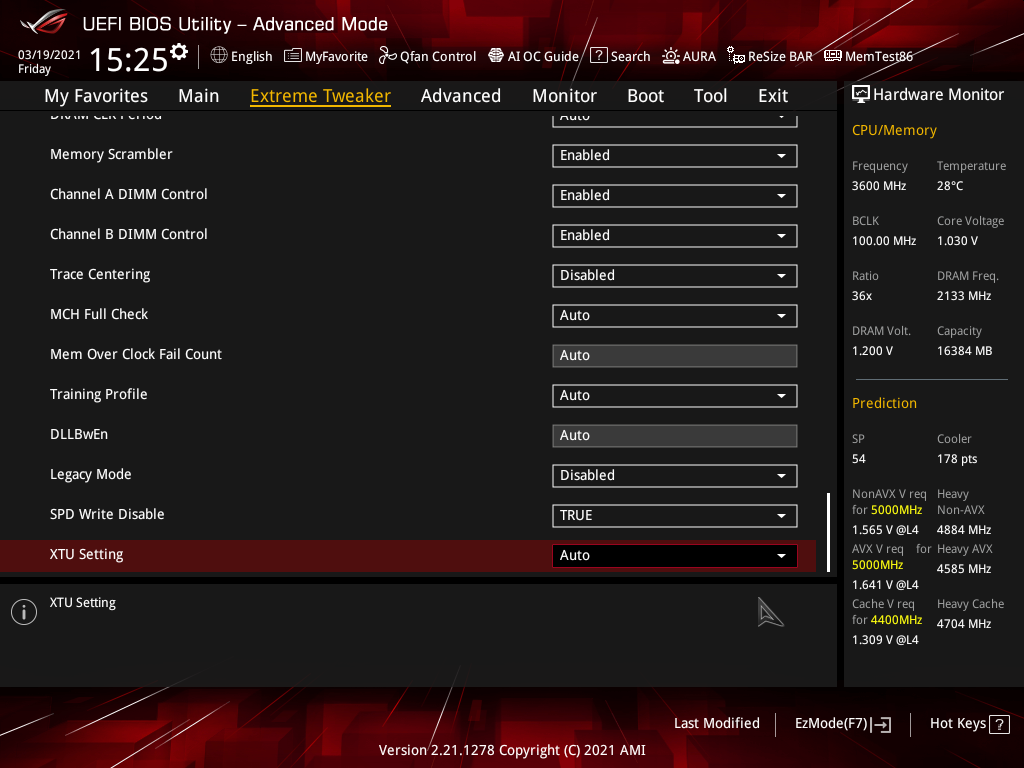Click English language label
This screenshot has height=768, width=1024.
(251, 56)
